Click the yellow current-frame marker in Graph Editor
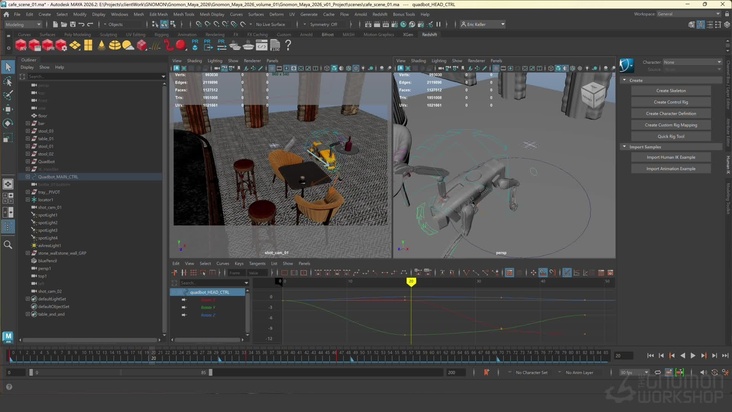Image resolution: width=732 pixels, height=412 pixels. 410,281
